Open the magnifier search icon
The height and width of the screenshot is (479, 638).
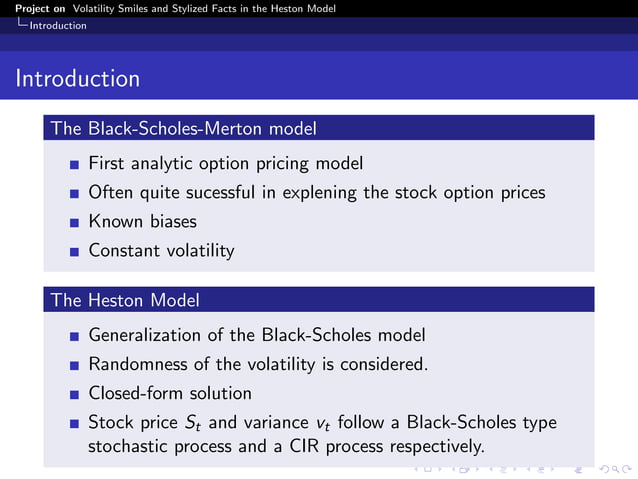point(616,470)
